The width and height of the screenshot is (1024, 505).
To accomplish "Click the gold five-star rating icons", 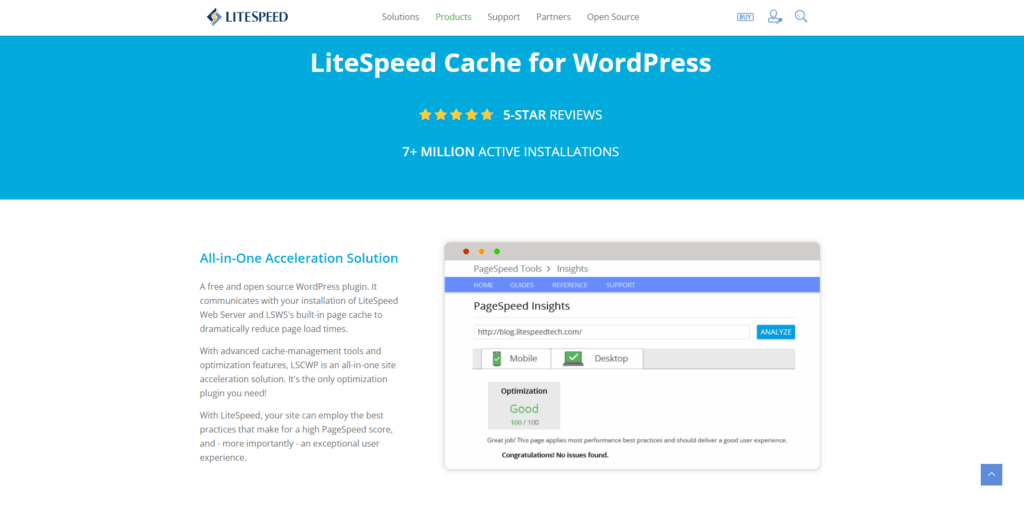I will point(456,115).
